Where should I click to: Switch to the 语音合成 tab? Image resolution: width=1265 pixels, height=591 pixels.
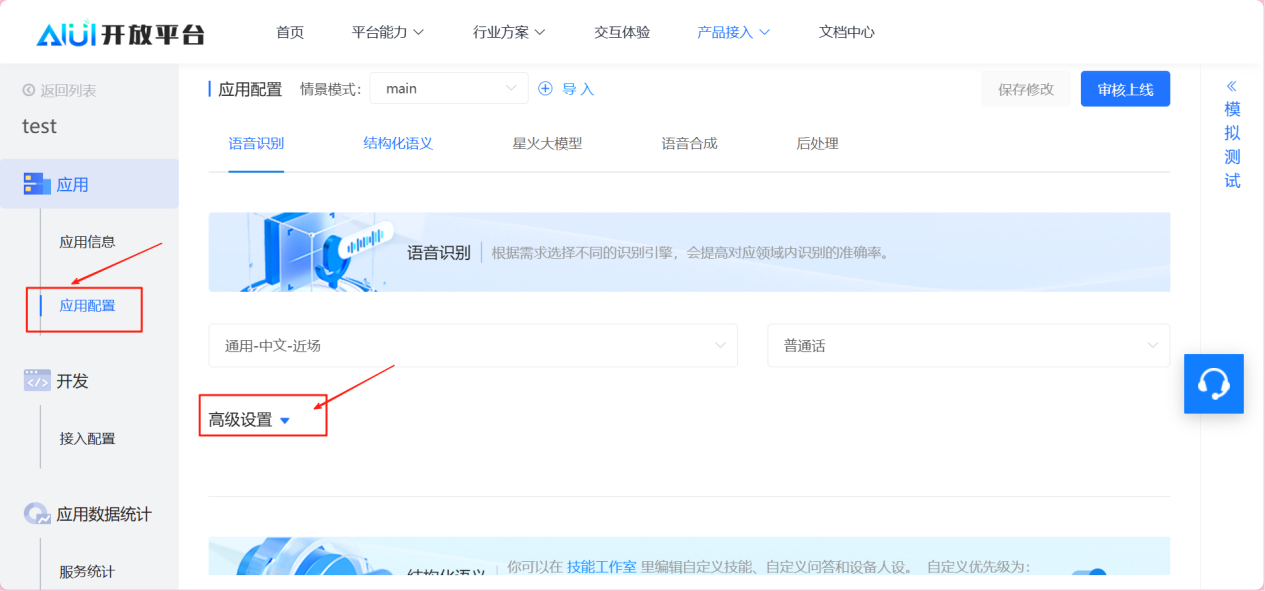(689, 144)
